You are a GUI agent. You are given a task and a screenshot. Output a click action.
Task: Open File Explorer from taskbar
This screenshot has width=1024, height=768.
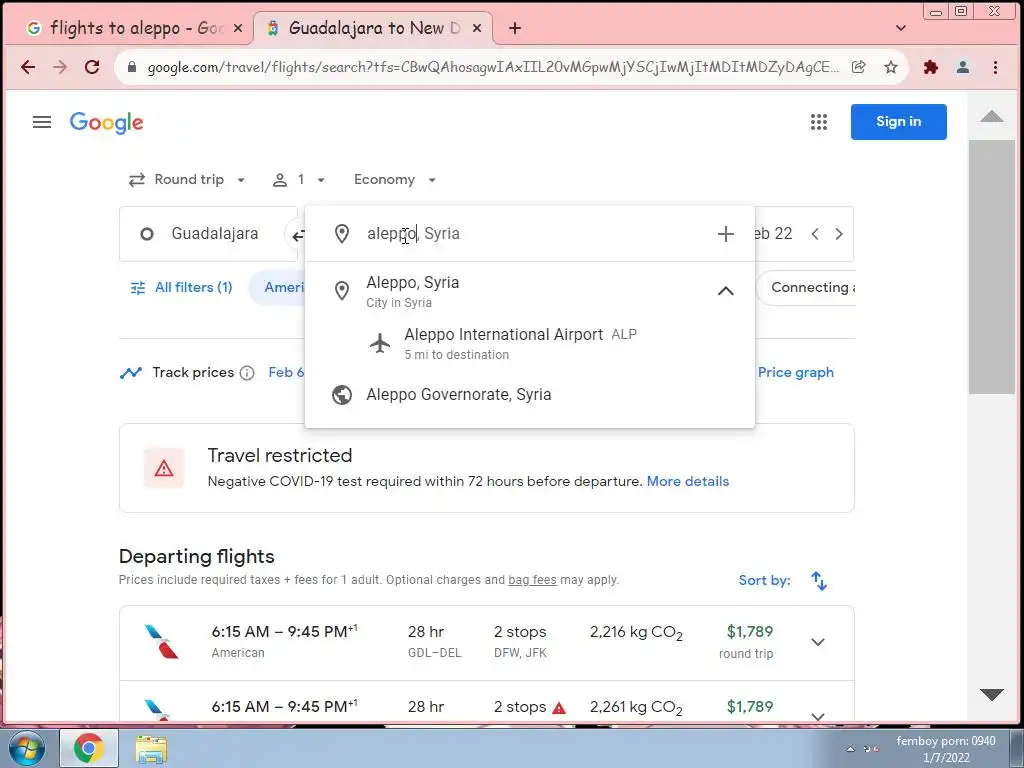coord(151,749)
